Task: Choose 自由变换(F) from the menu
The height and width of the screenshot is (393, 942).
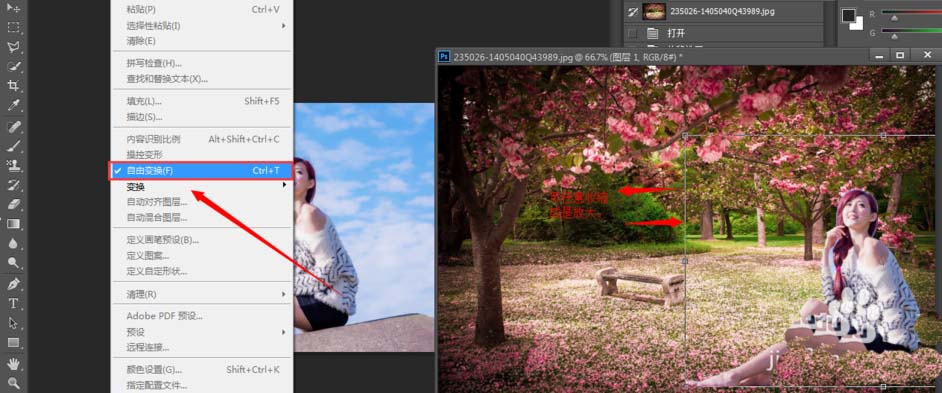Action: [201, 171]
